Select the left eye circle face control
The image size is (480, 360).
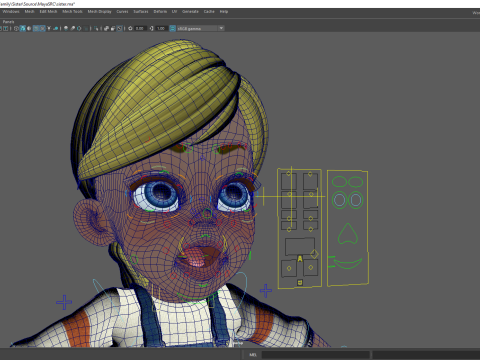(339, 200)
